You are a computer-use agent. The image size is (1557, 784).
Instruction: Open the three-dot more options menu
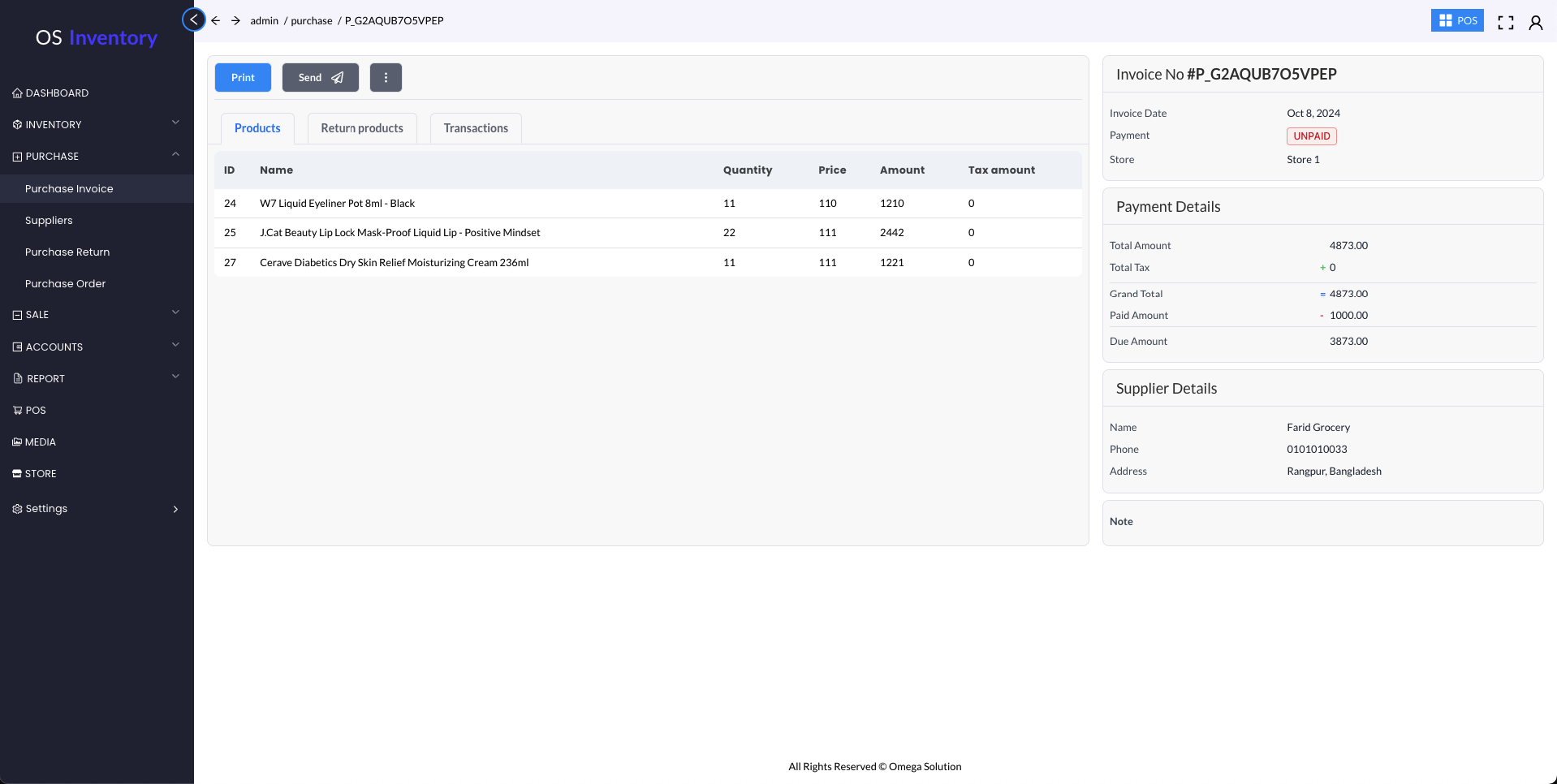[386, 78]
